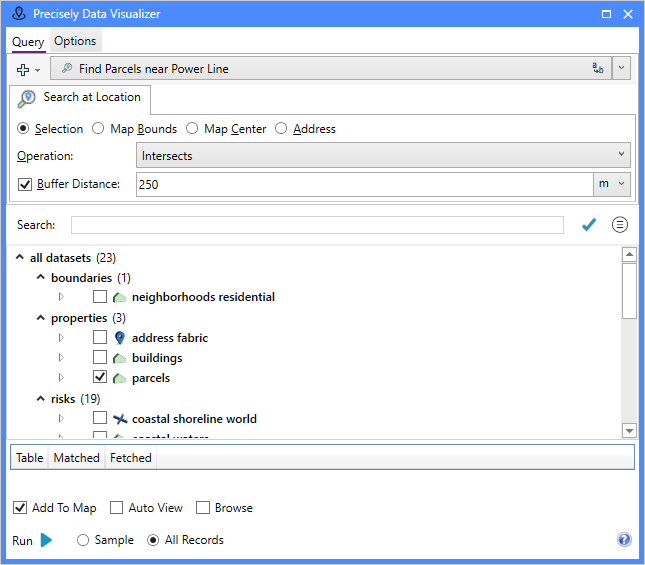Screen dimensions: 645x565
Task: Open the add query dropdown arrow
Action: click(x=38, y=70)
